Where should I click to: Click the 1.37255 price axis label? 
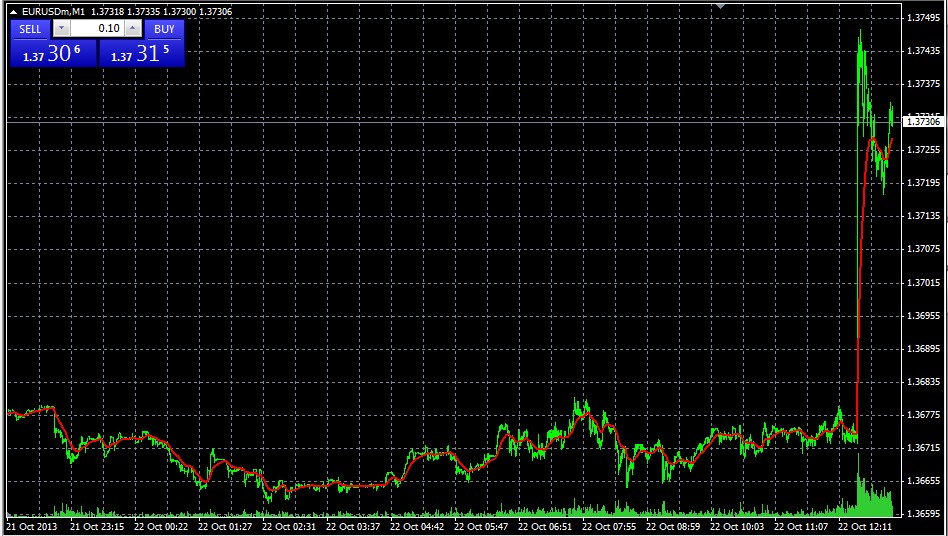pos(923,150)
